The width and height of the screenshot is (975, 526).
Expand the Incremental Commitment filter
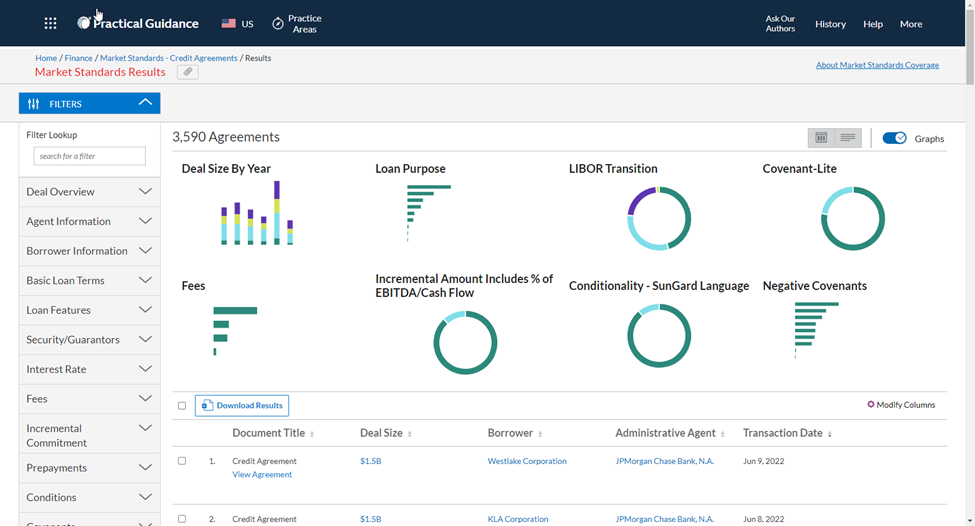pos(90,435)
